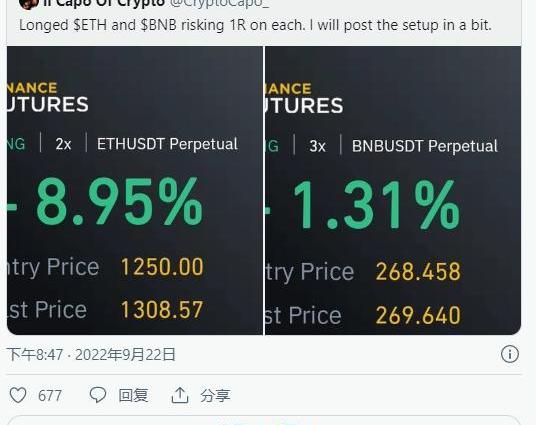Open the Twitter info circle icon
Screen dimensions: 536x425
[x=510, y=354]
